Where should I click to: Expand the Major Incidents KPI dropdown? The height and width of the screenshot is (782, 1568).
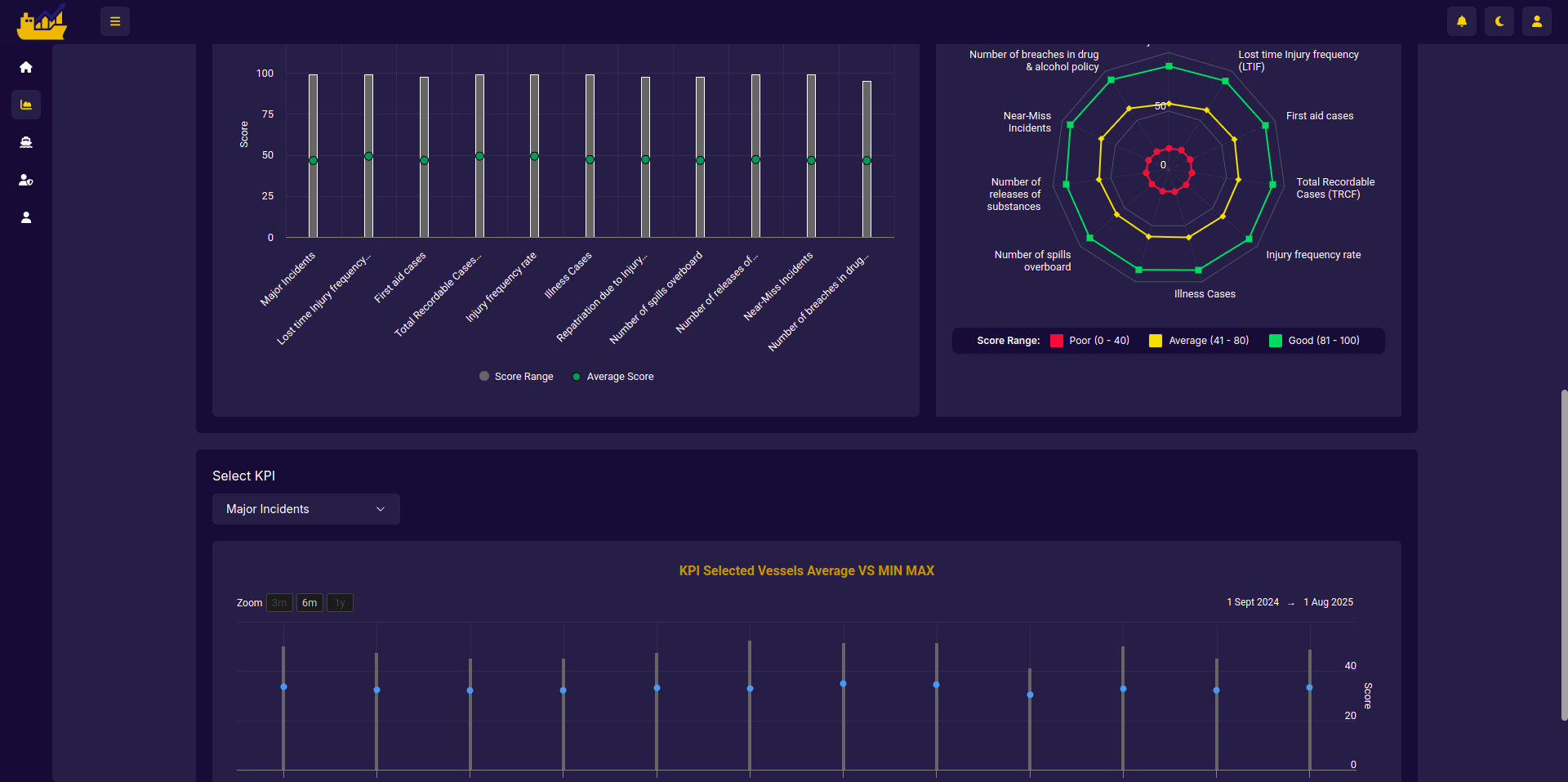click(x=306, y=509)
